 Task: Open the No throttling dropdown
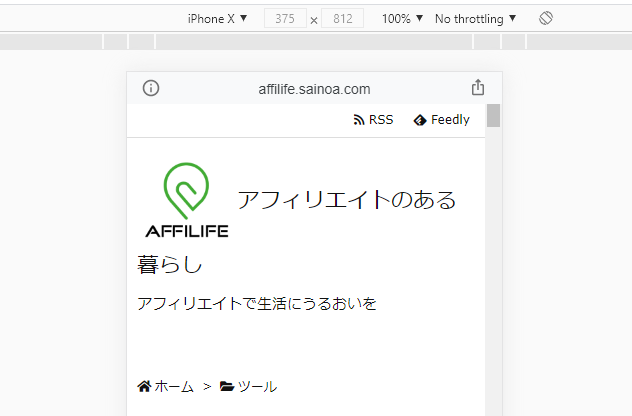click(x=475, y=19)
